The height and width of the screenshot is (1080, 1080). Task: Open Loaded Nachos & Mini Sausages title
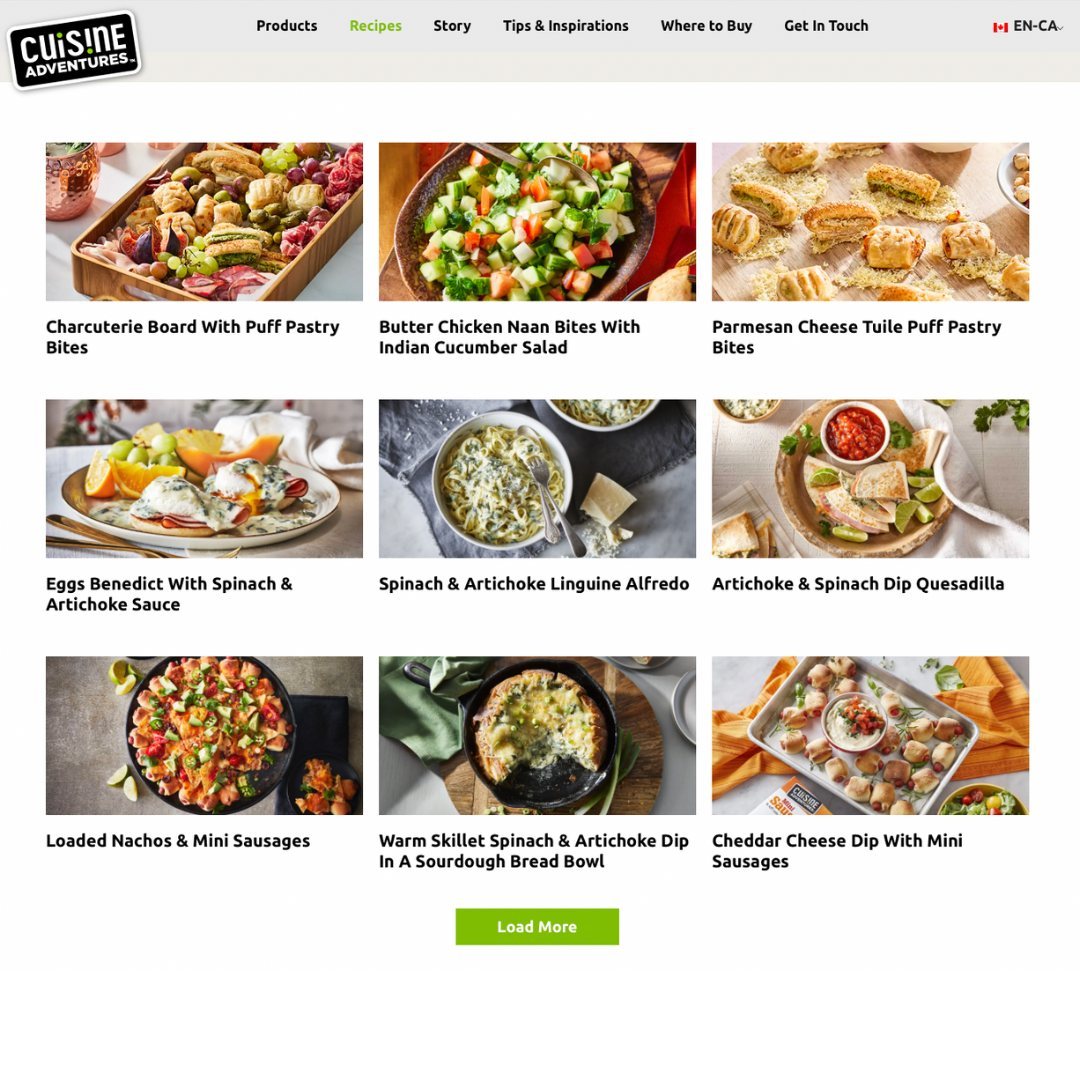(178, 841)
